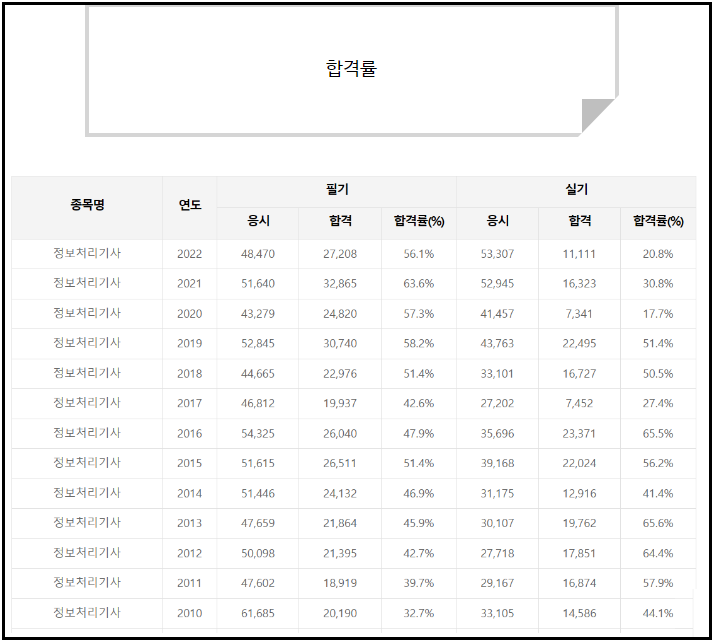Click the 54,325 cell in 2016 row
Viewport: 714px width, 641px height.
[258, 433]
